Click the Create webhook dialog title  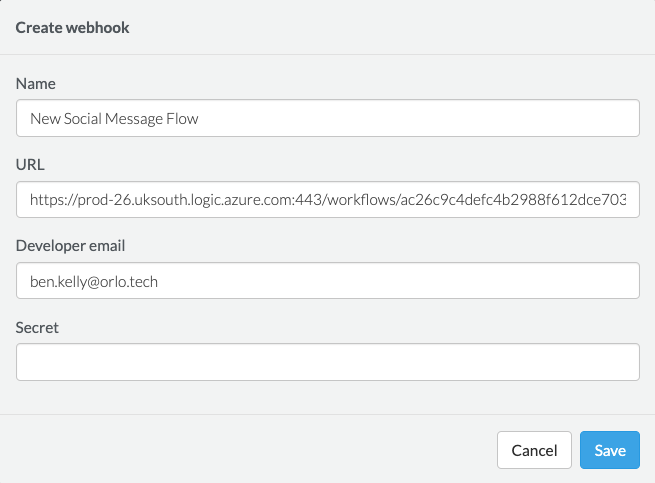tap(72, 27)
